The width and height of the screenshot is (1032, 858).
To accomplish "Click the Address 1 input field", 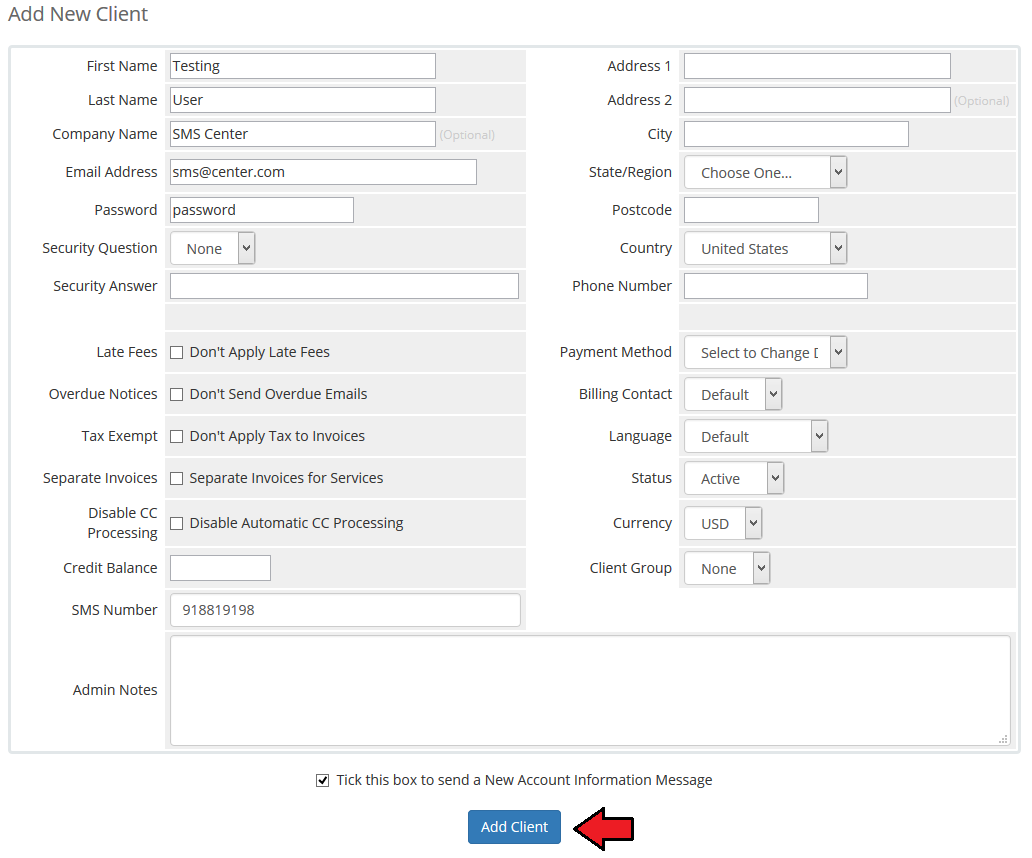I will click(817, 66).
